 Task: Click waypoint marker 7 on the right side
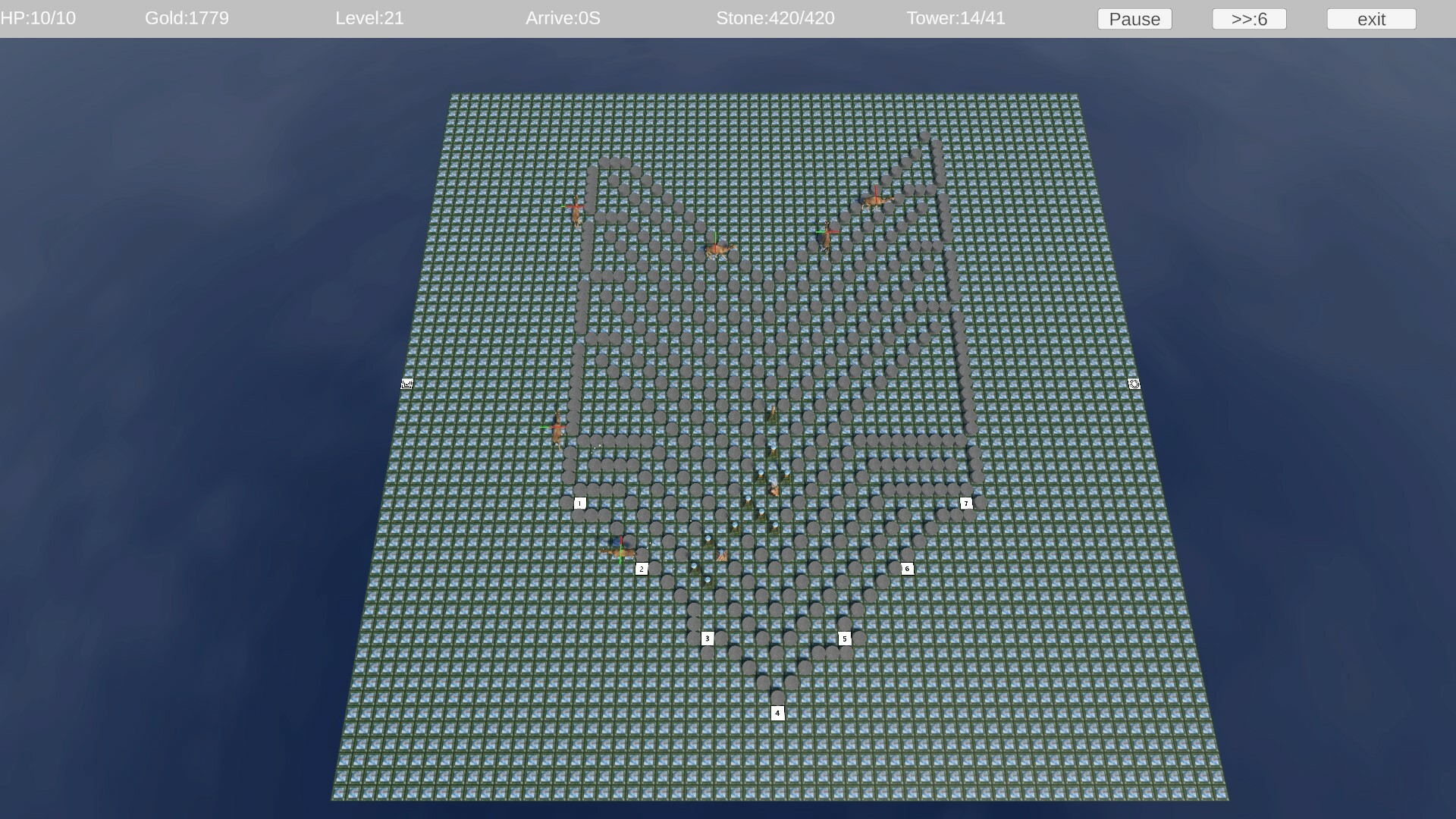(x=966, y=502)
